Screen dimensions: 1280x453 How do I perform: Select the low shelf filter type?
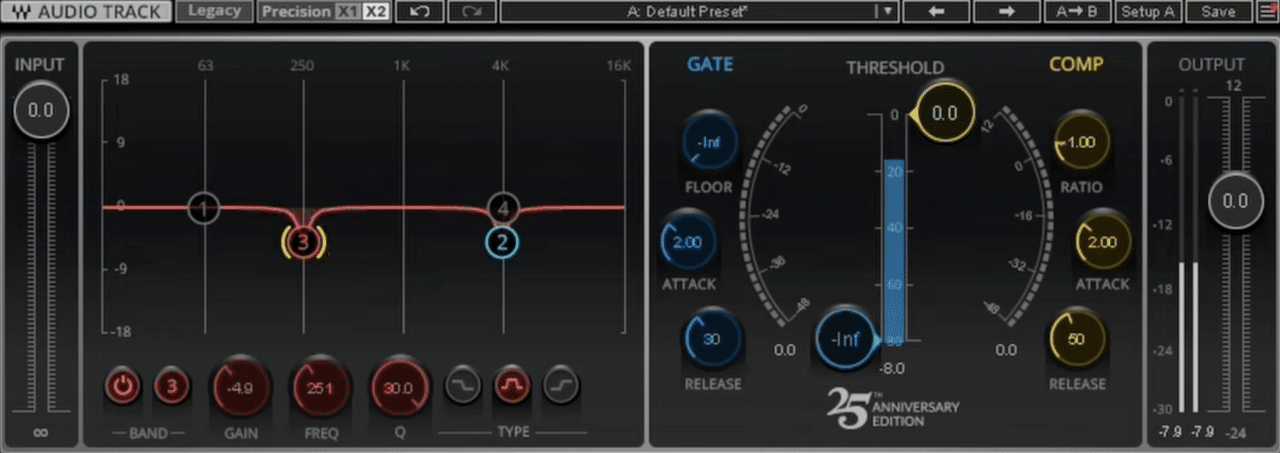tap(462, 386)
